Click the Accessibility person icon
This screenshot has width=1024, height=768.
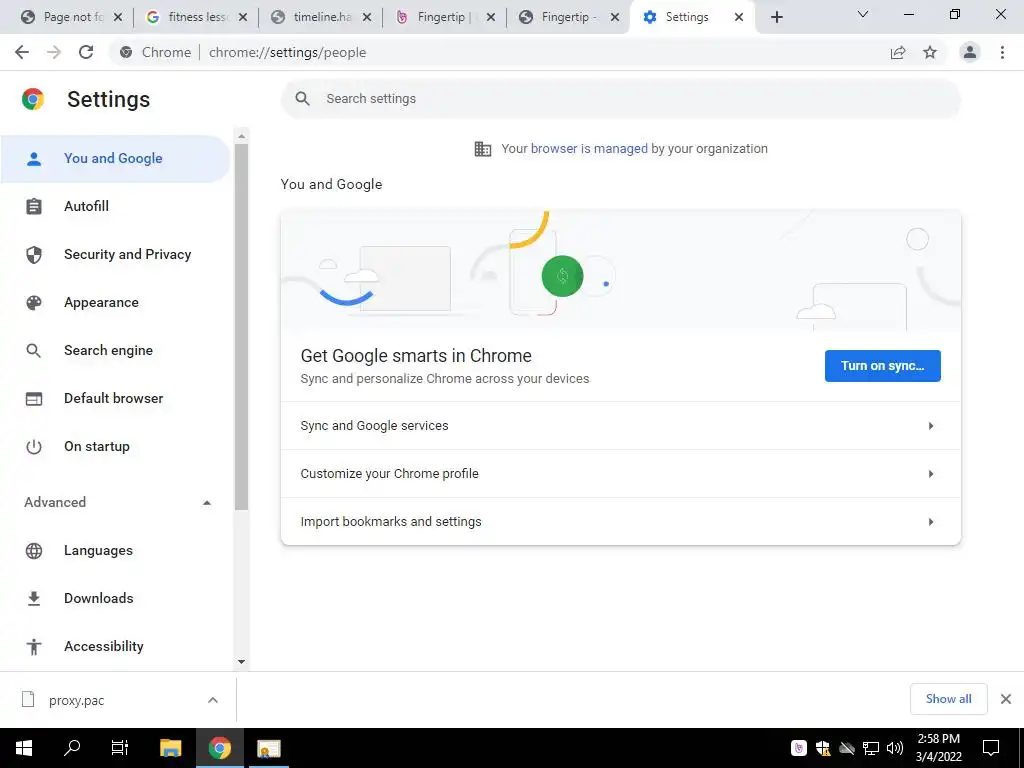[x=34, y=647]
